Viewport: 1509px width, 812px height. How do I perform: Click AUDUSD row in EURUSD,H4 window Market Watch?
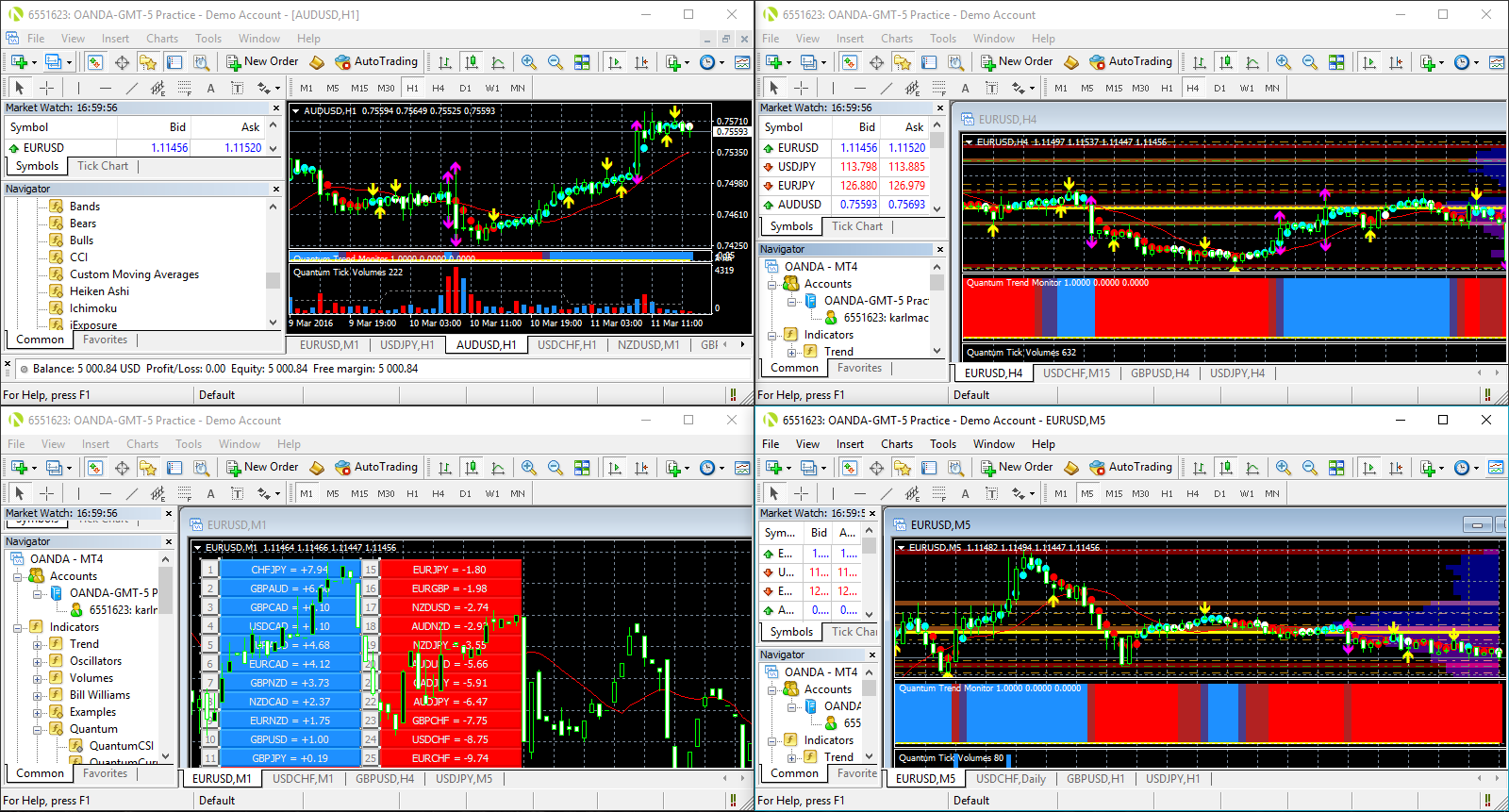click(845, 205)
